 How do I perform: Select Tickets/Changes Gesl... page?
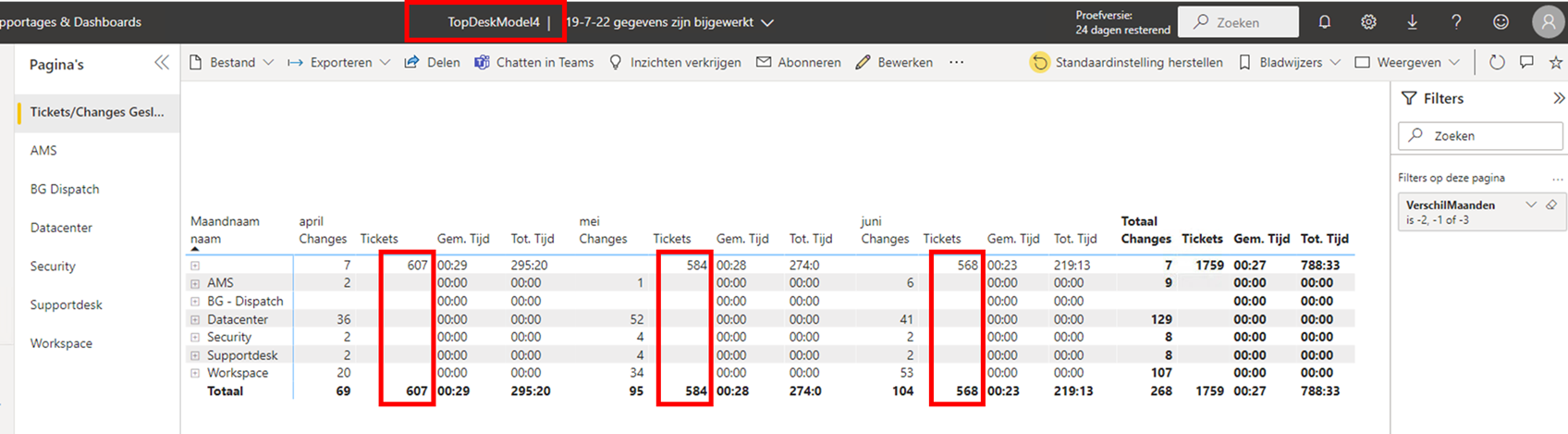pos(97,112)
